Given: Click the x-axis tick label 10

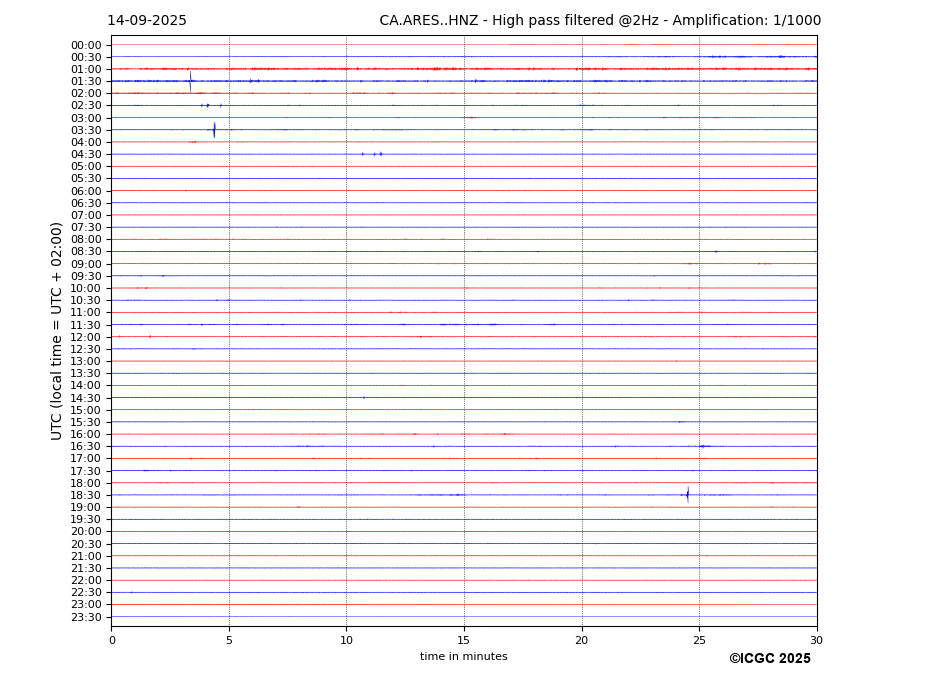Looking at the screenshot, I should point(346,640).
